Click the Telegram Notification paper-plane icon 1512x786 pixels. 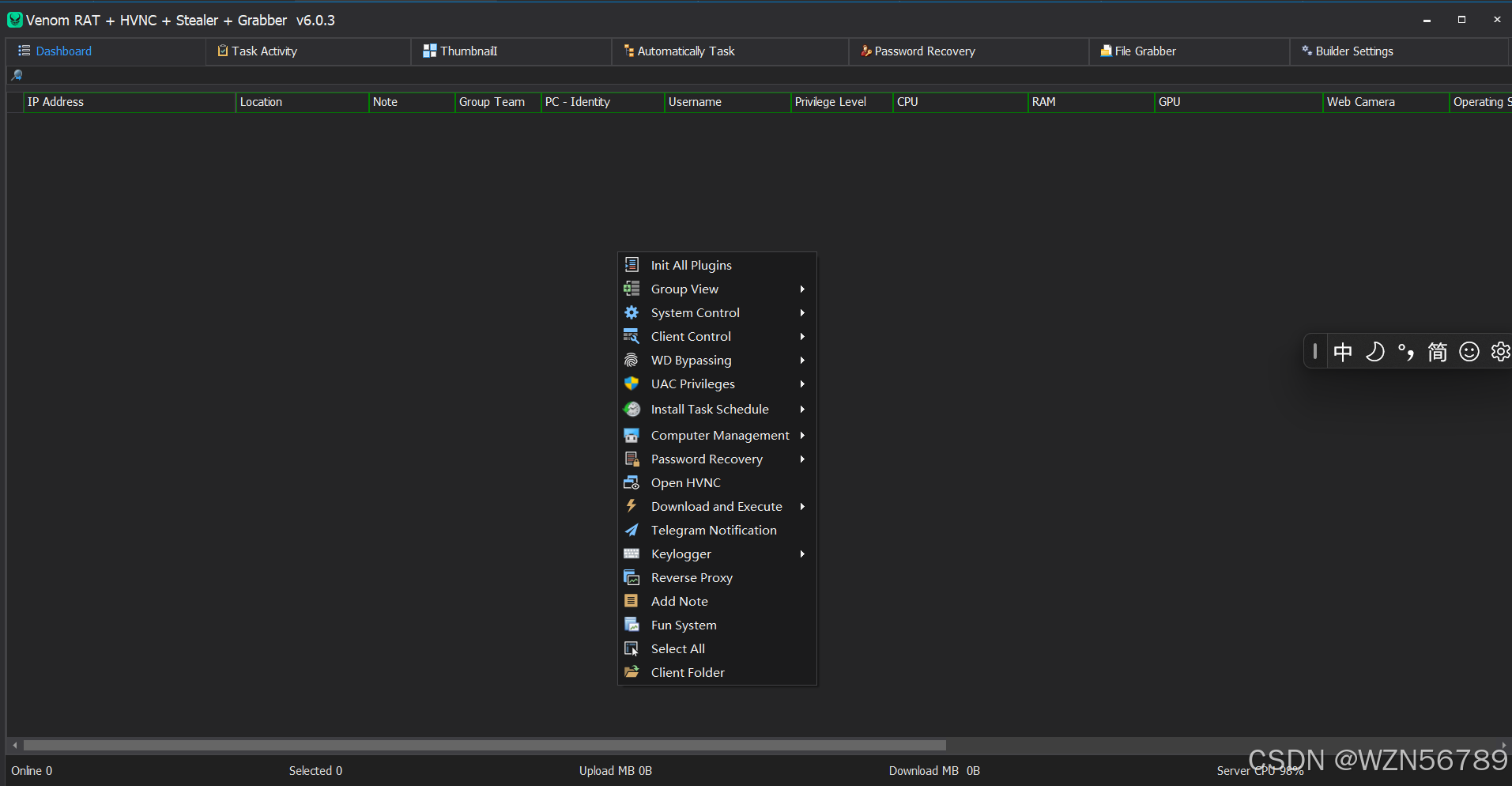point(632,530)
